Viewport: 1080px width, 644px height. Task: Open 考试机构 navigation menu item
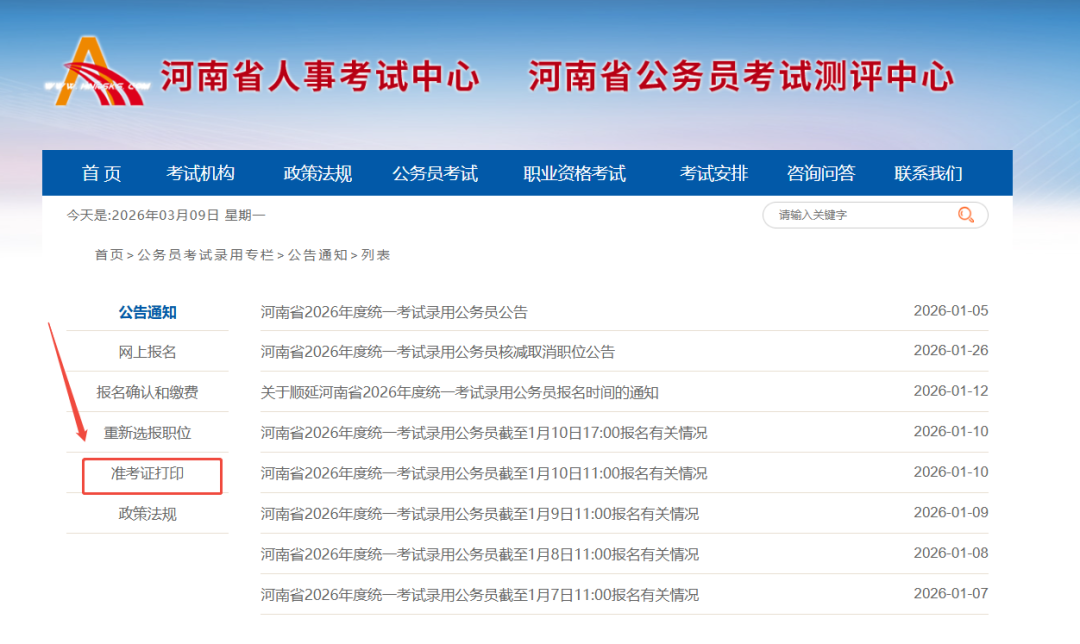[x=200, y=174]
